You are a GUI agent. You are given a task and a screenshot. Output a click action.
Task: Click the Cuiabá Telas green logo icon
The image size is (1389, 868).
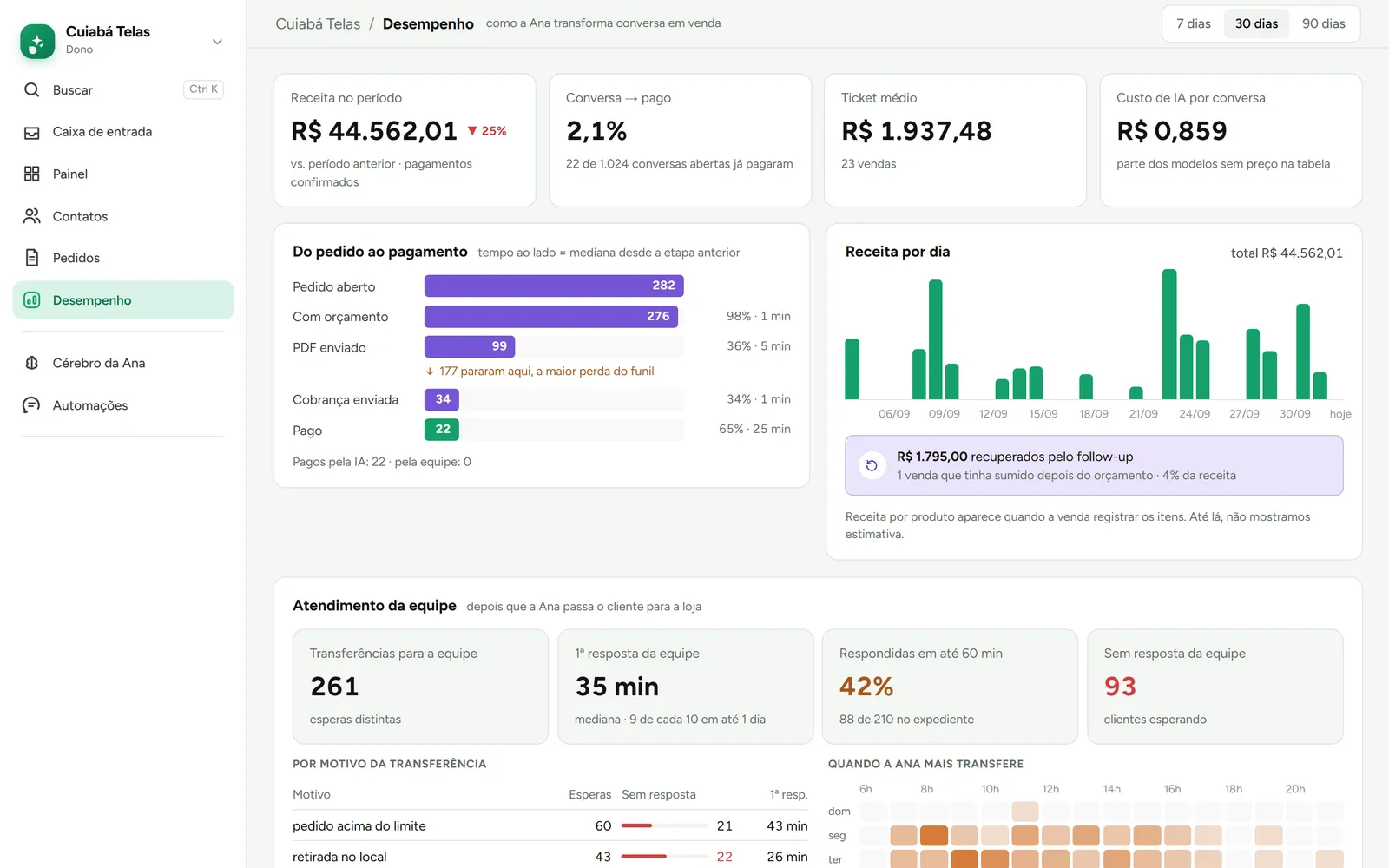click(37, 41)
